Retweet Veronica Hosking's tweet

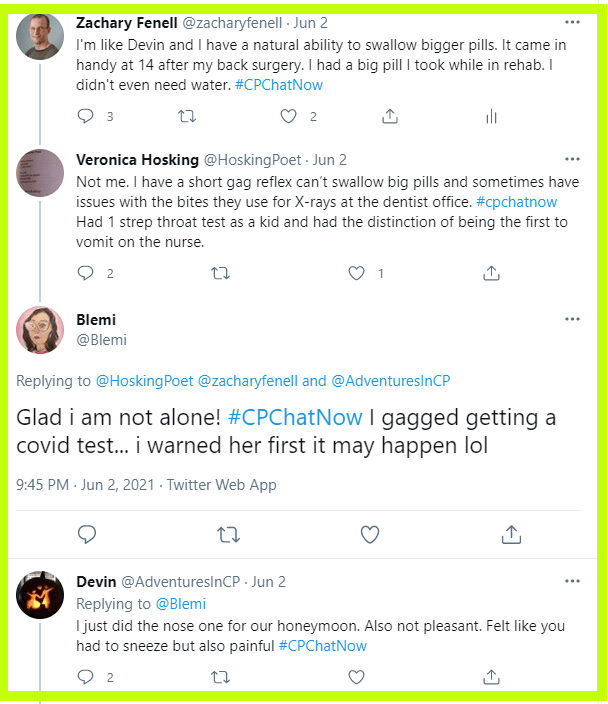point(221,272)
